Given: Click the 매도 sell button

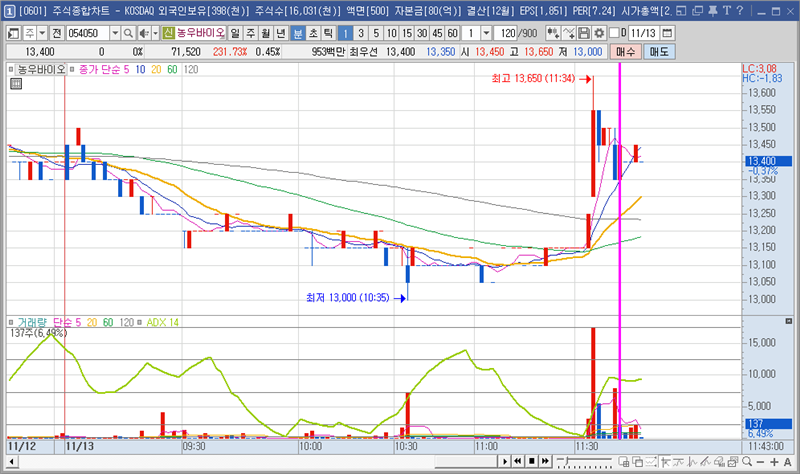Looking at the screenshot, I should tap(656, 51).
